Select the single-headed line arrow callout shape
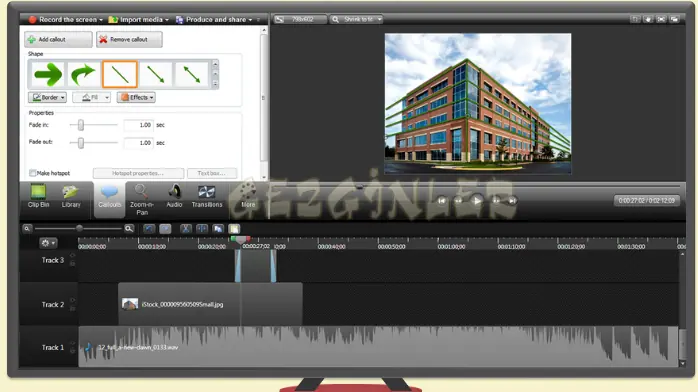Screen dimensions: 698x392 click(x=156, y=74)
